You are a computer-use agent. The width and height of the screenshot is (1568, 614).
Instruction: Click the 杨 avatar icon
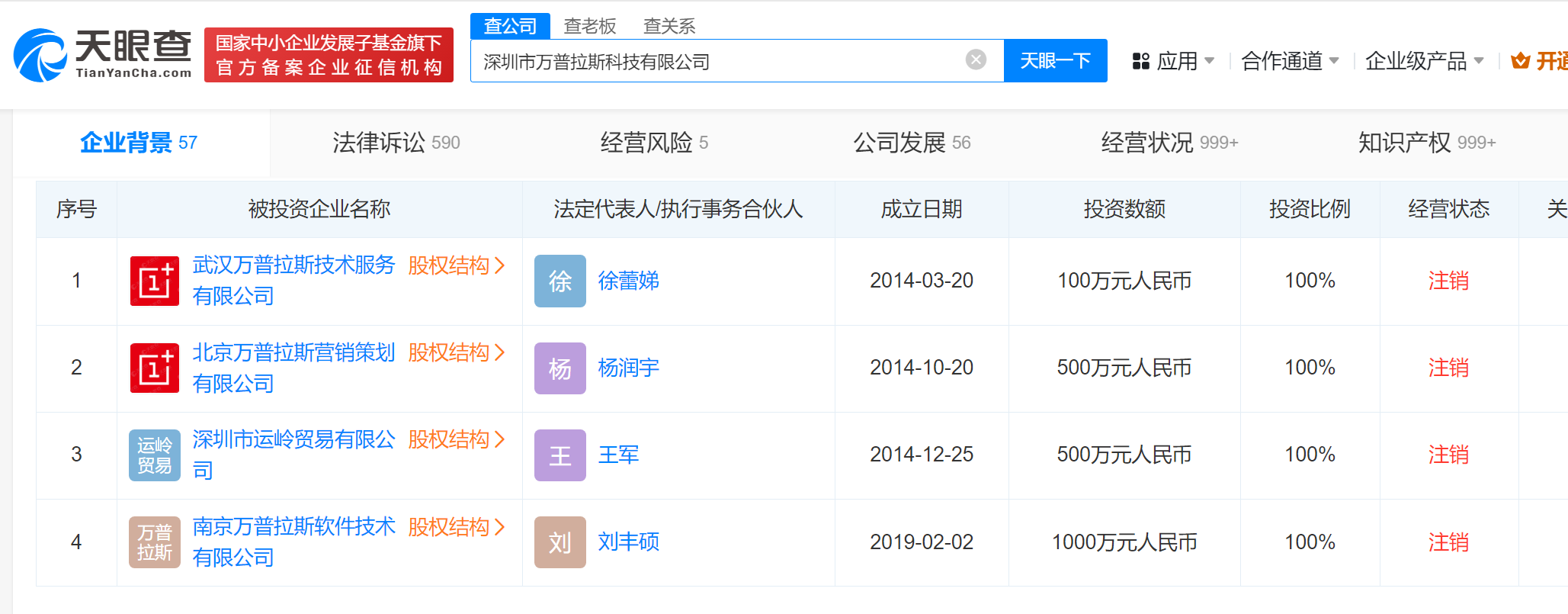pyautogui.click(x=560, y=368)
